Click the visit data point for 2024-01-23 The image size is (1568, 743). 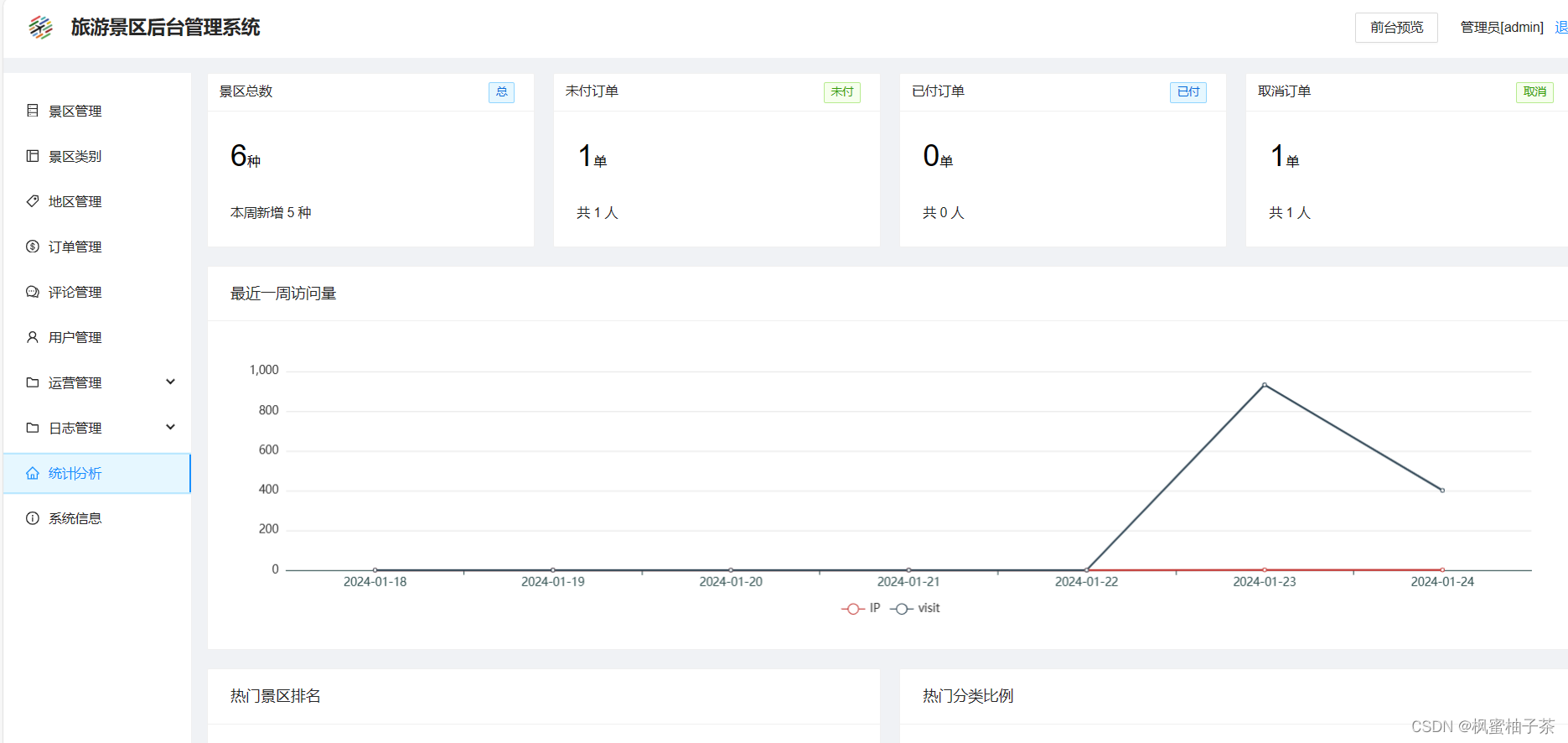(x=1265, y=385)
